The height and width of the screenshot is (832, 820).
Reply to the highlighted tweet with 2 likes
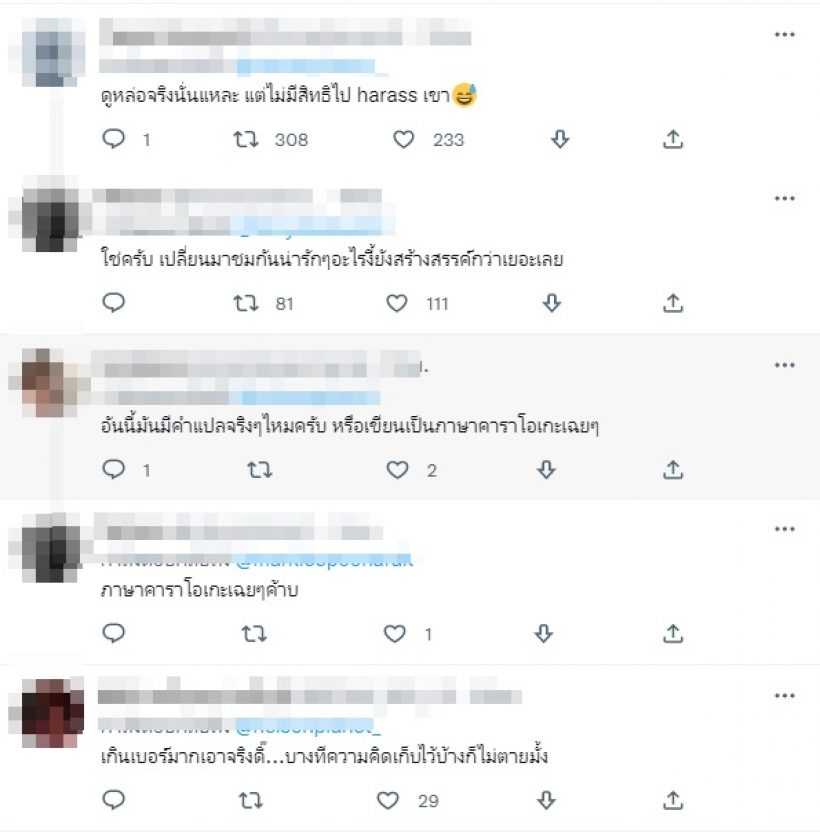click(113, 470)
